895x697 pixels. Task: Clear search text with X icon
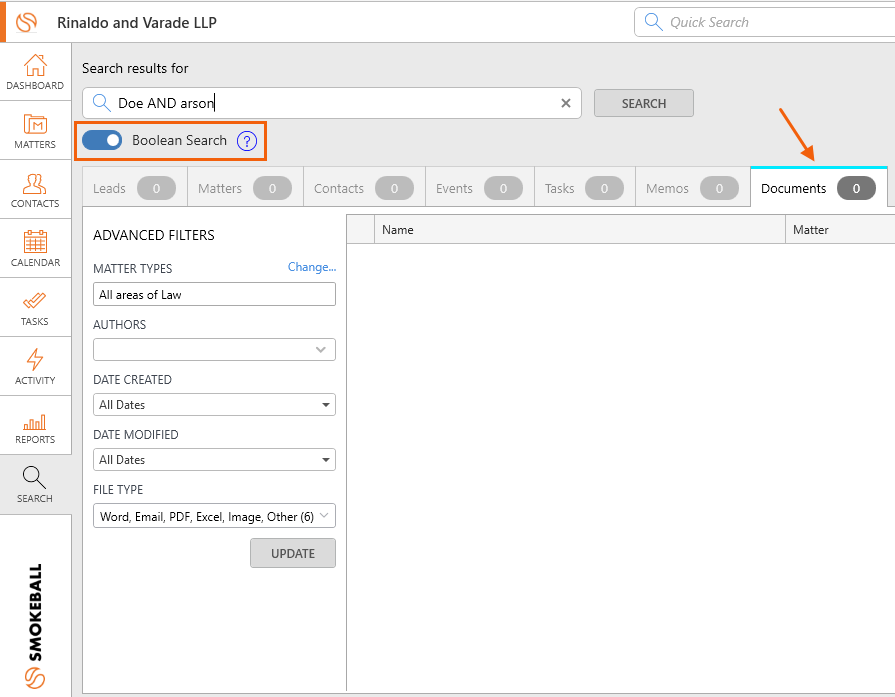(565, 103)
